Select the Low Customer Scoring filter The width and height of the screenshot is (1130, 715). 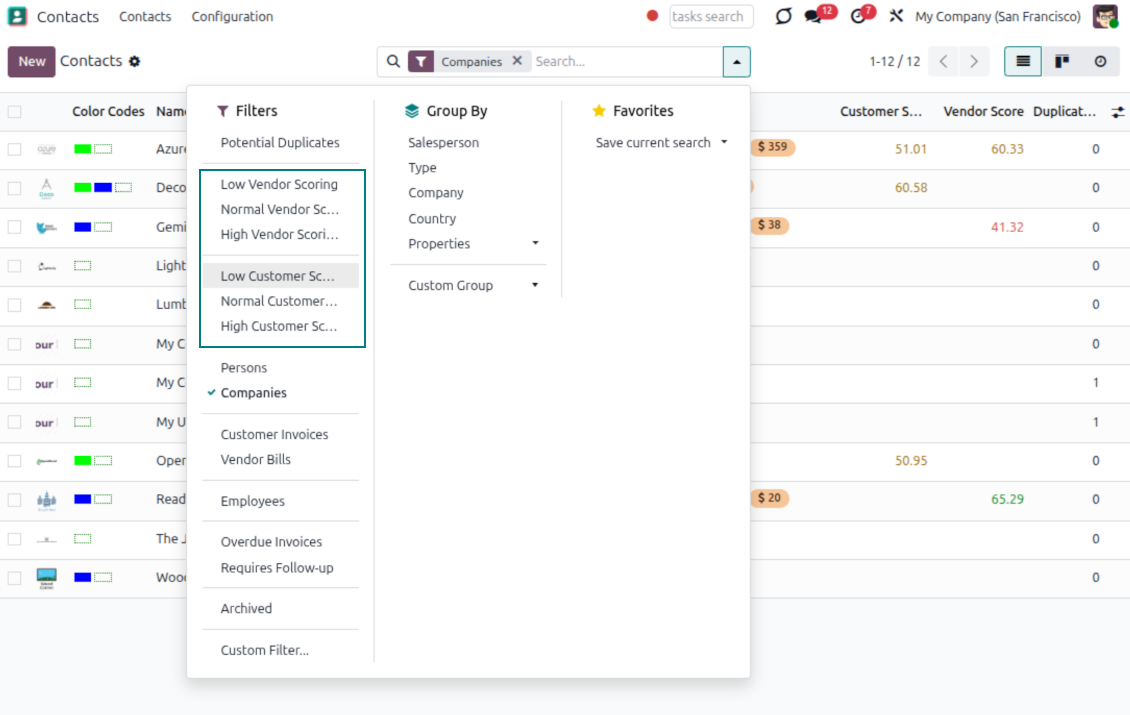(x=278, y=276)
